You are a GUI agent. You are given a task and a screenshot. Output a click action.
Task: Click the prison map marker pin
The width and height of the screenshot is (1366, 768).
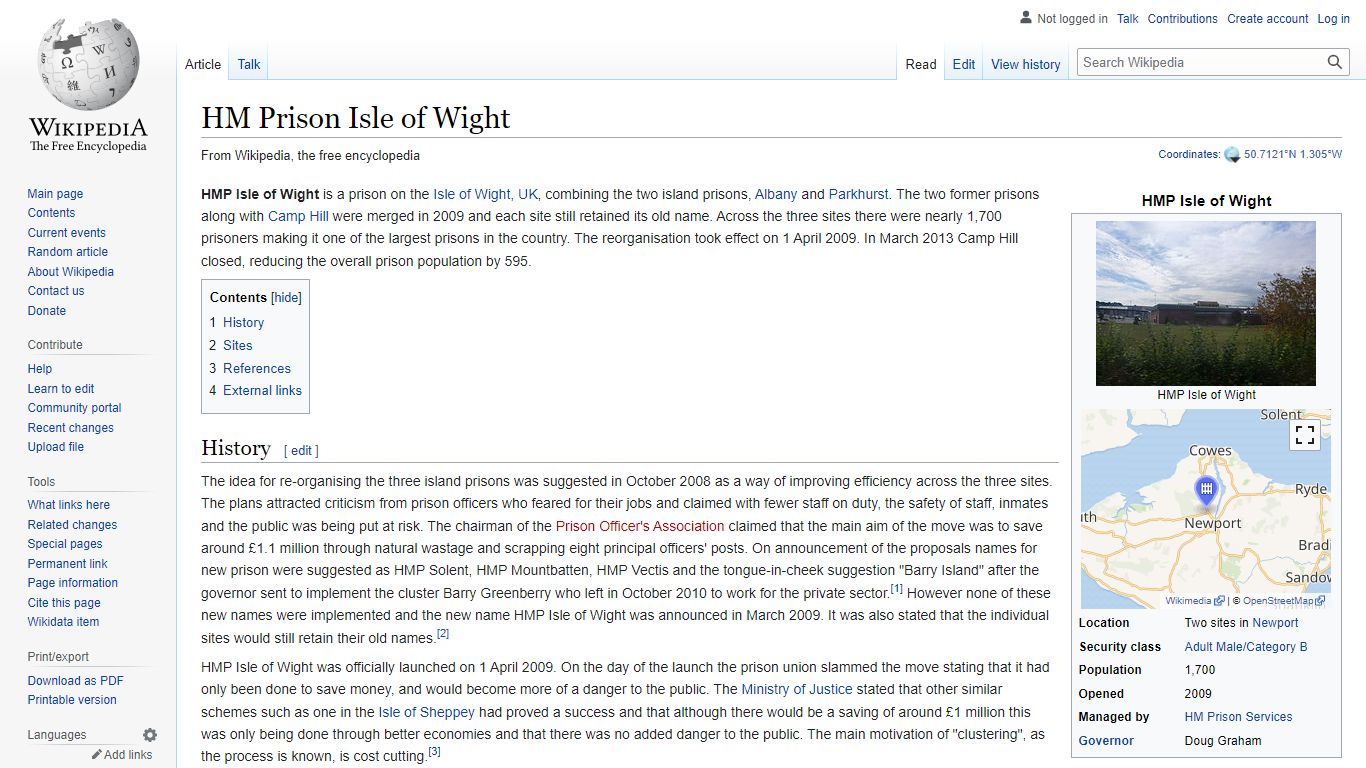pos(1206,491)
